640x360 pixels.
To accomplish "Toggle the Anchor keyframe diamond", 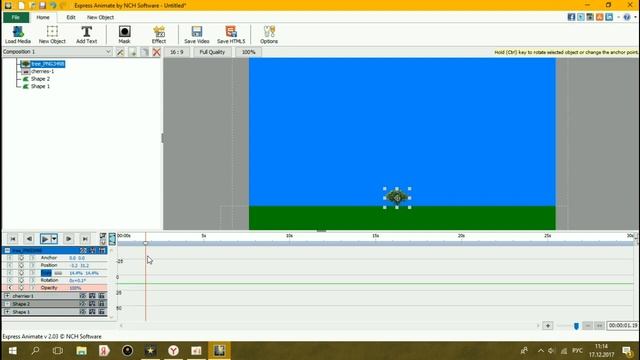I will coord(21,258).
